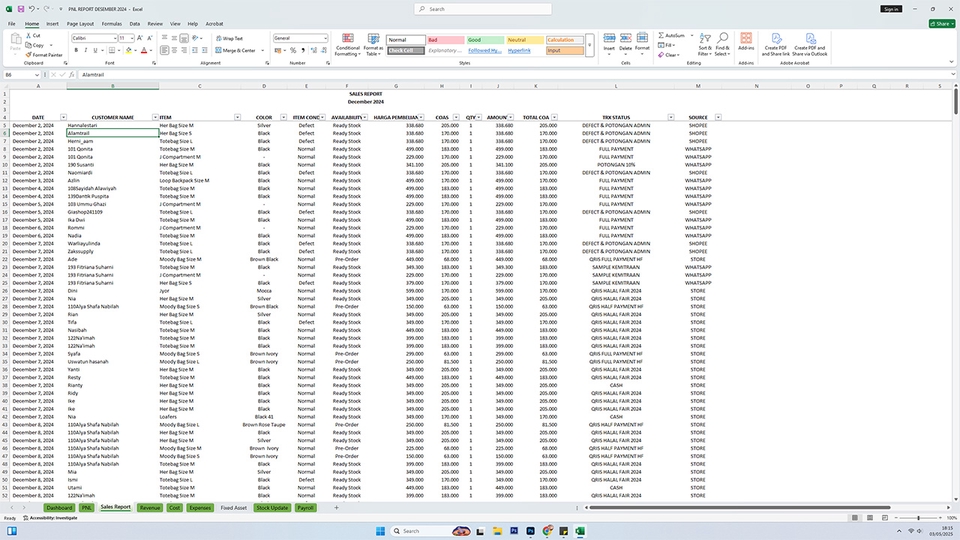This screenshot has width=960, height=540.
Task: Open the Number Format dropdown (General)
Action: click(325, 38)
